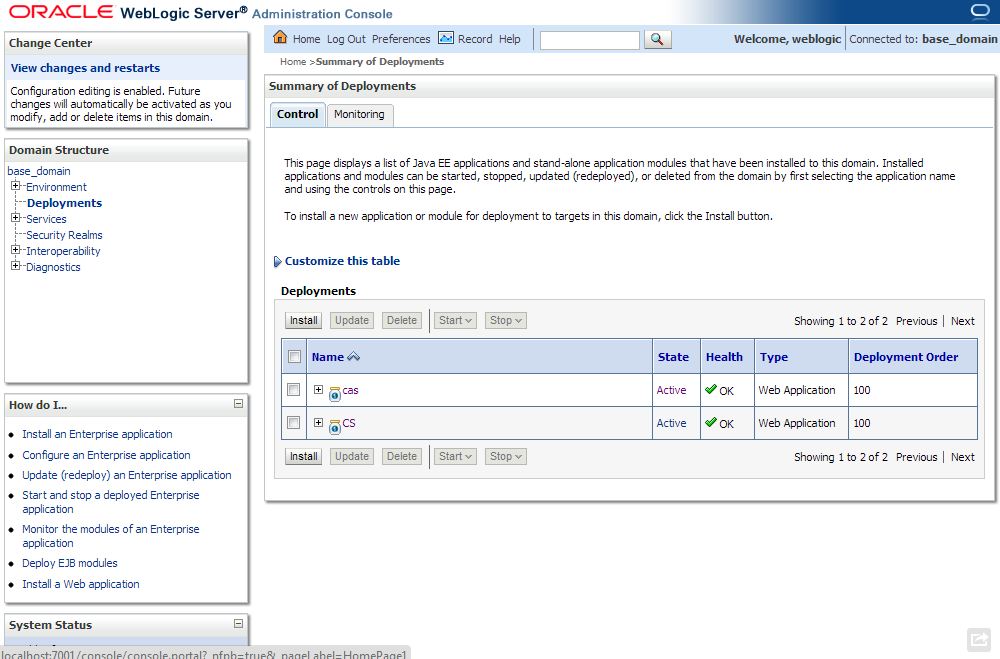
Task: Click Preferences in the toolbar menu
Action: click(401, 39)
